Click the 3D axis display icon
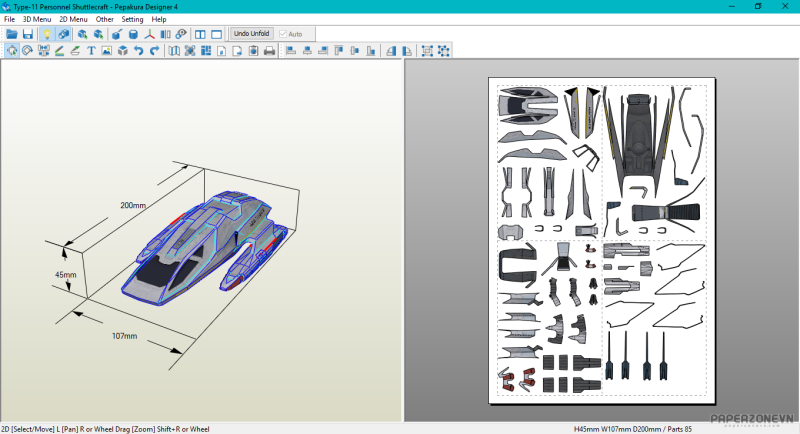Screen dimensions: 800x434 click(x=149, y=34)
